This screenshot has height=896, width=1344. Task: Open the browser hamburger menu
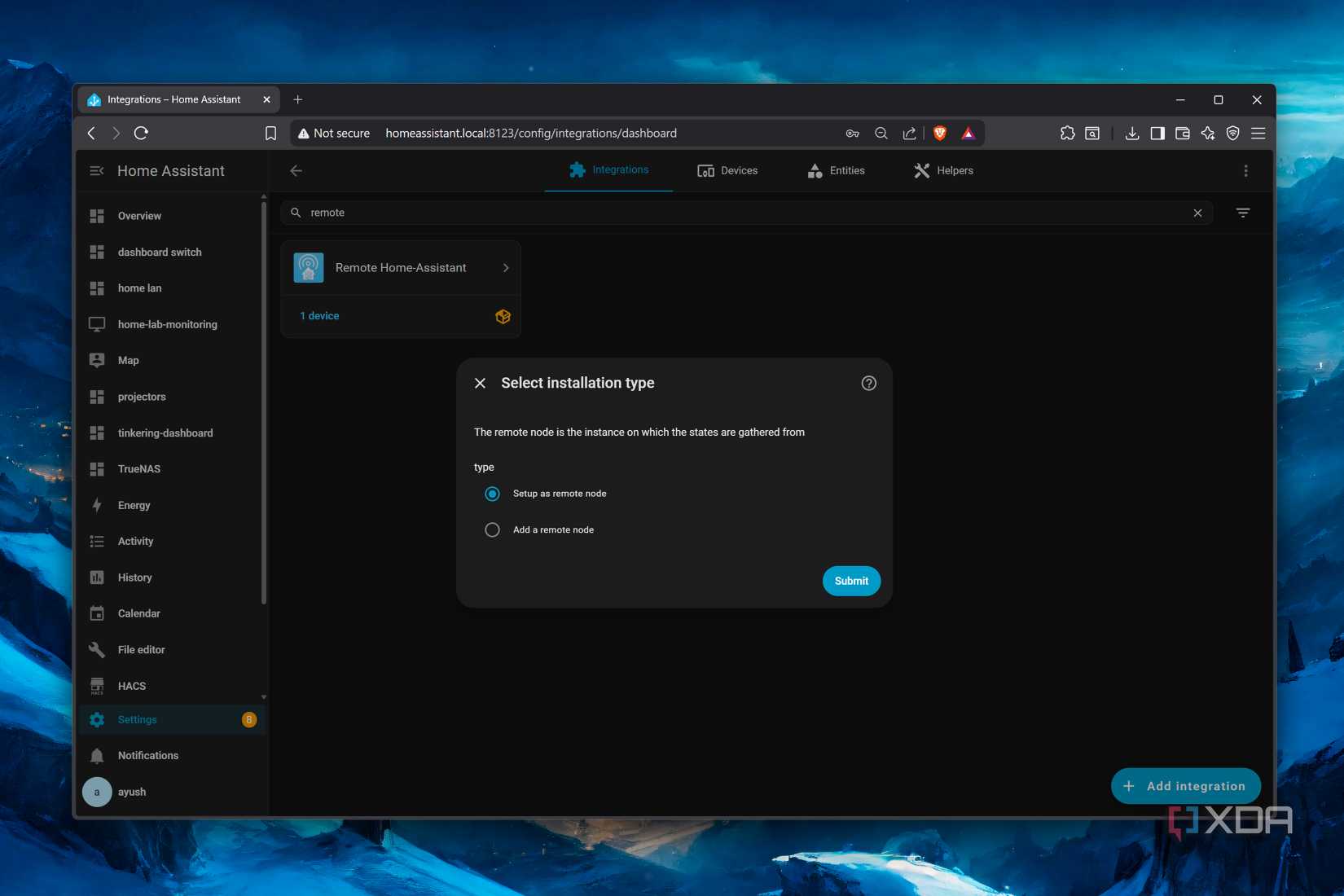point(1258,133)
